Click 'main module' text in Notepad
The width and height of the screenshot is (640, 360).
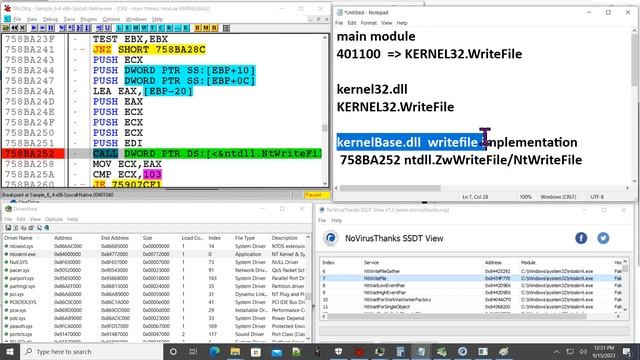point(376,36)
